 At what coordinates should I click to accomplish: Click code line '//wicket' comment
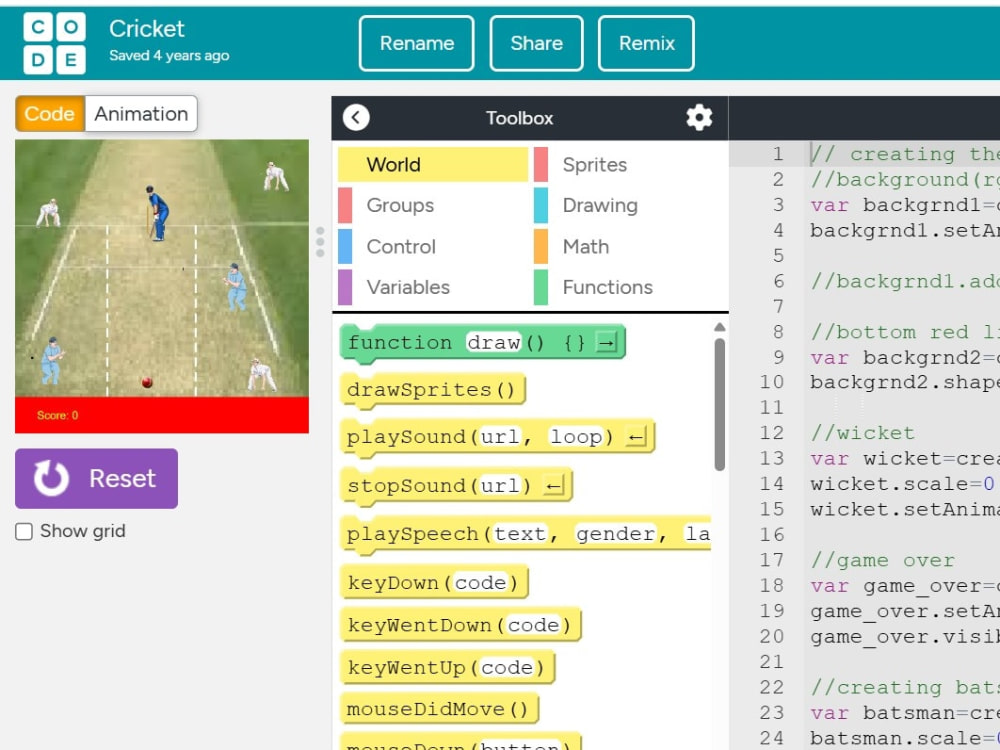pos(862,433)
